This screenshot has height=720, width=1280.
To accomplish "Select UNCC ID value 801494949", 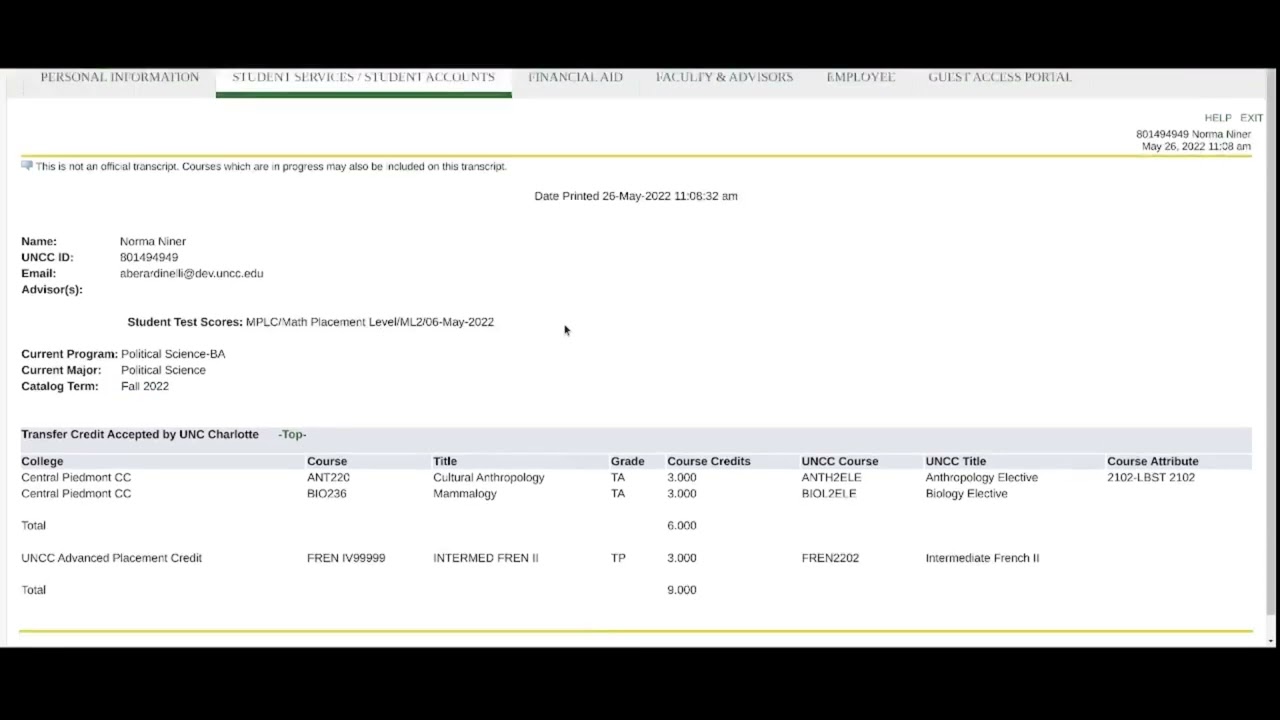I will point(149,257).
